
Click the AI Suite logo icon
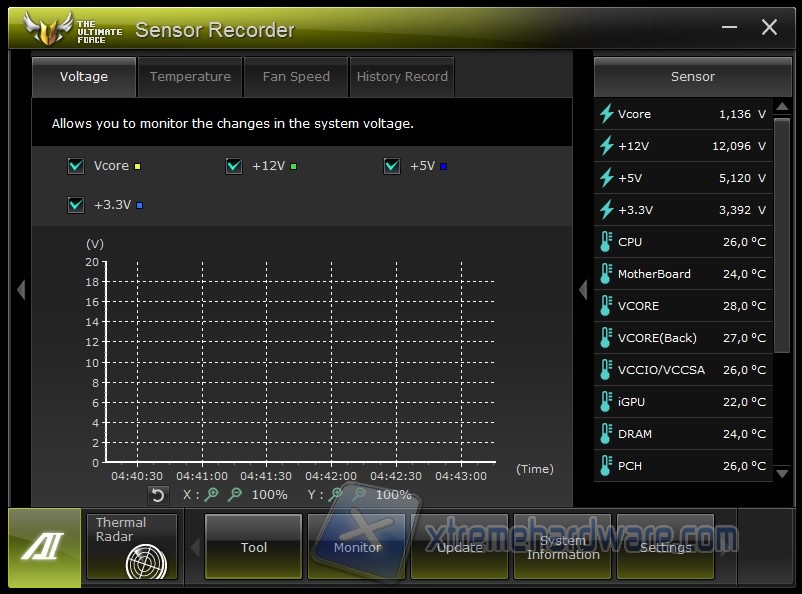click(44, 546)
